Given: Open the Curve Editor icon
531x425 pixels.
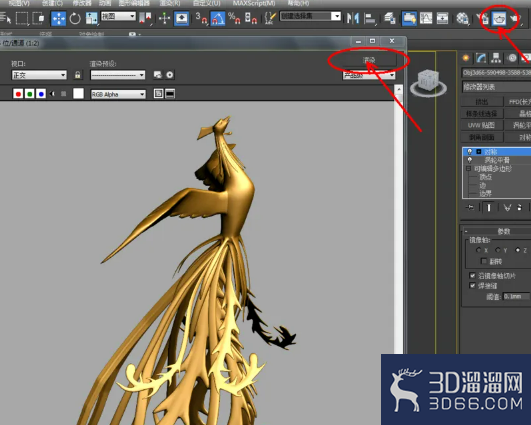Looking at the screenshot, I should [426, 18].
